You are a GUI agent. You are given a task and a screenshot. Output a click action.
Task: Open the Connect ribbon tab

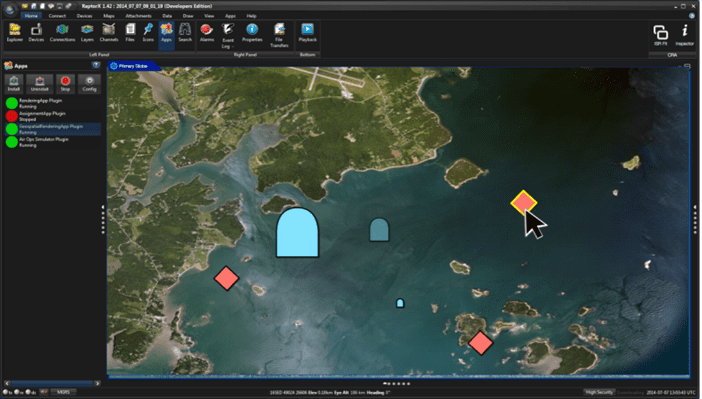click(x=57, y=16)
